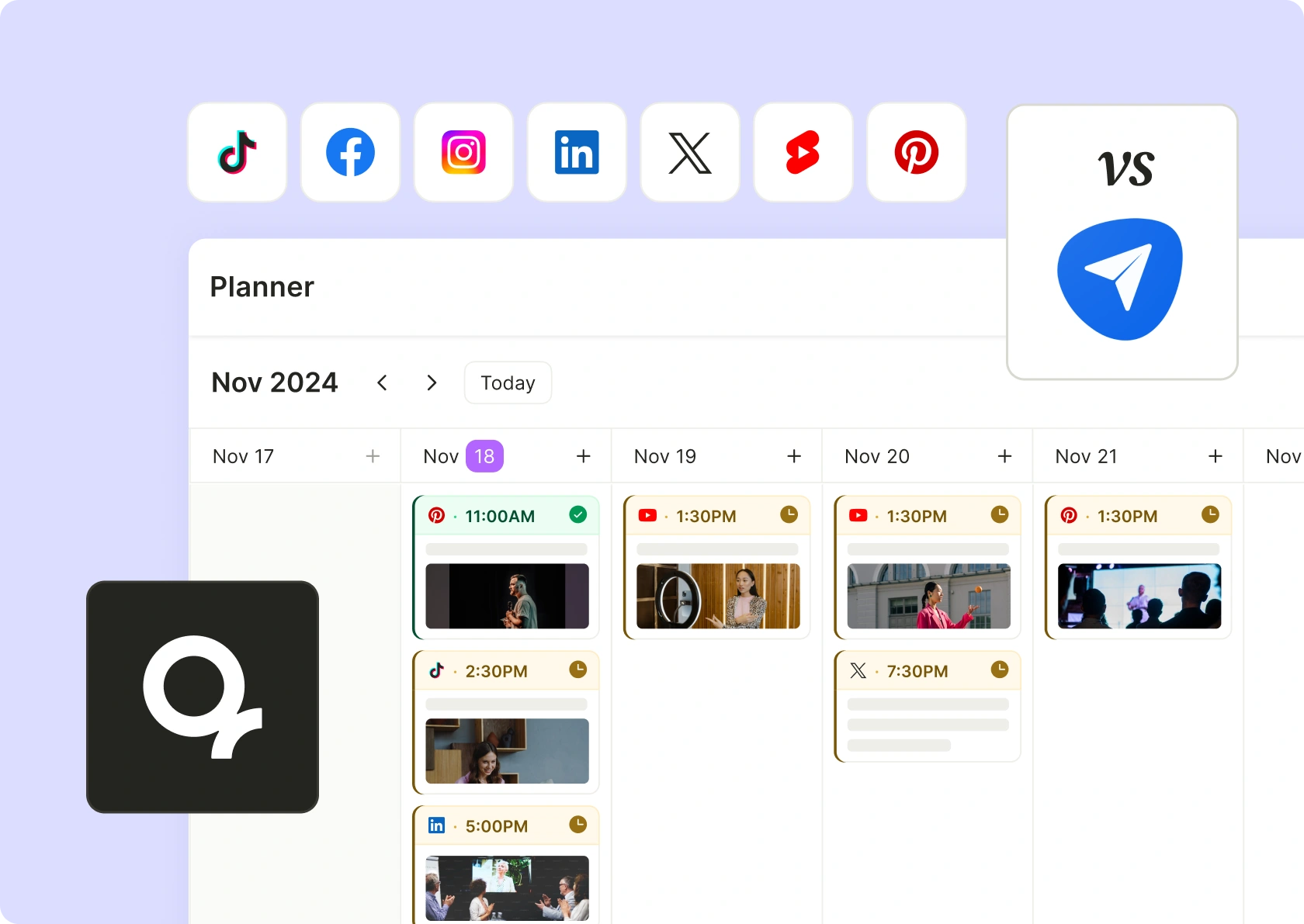Image resolution: width=1304 pixels, height=924 pixels.
Task: Click the scheduled clock icon on 5:00PM post
Action: 578,825
